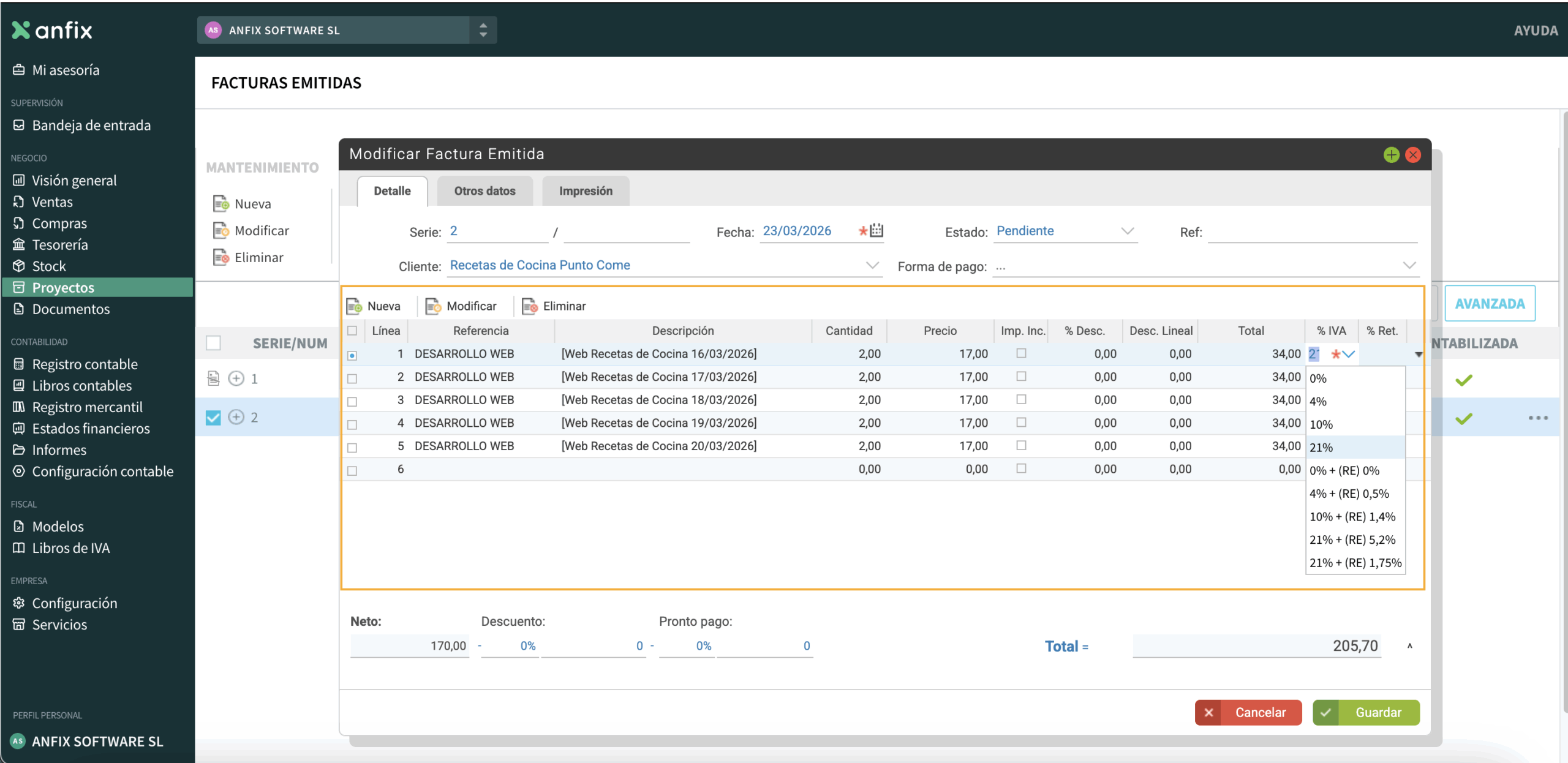Click the calendar icon next to Fecha
1568x763 pixels.
tap(876, 231)
